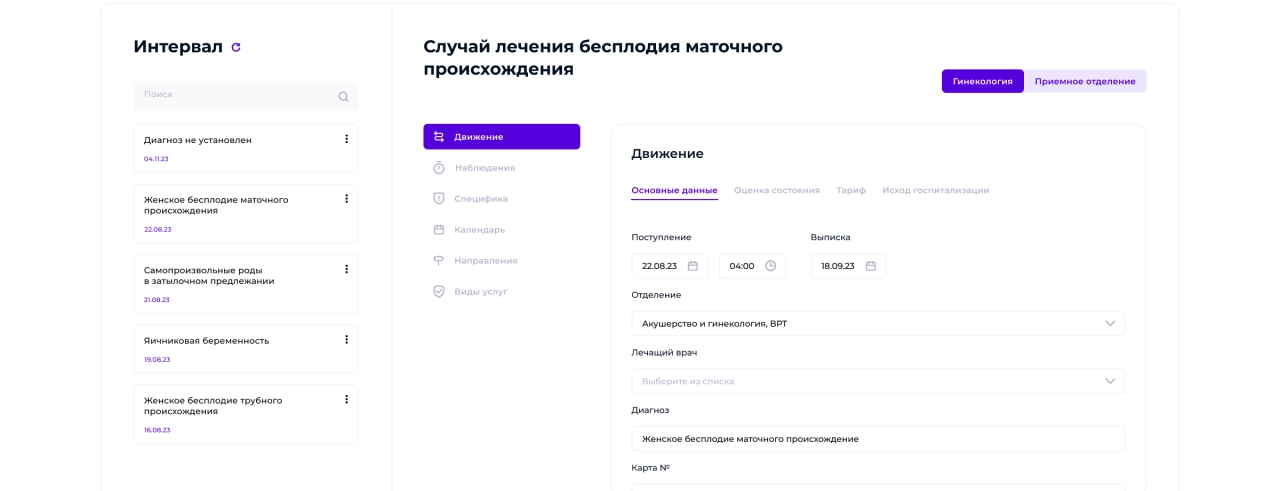
Task: Click the search magnifier icon
Action: click(x=343, y=97)
